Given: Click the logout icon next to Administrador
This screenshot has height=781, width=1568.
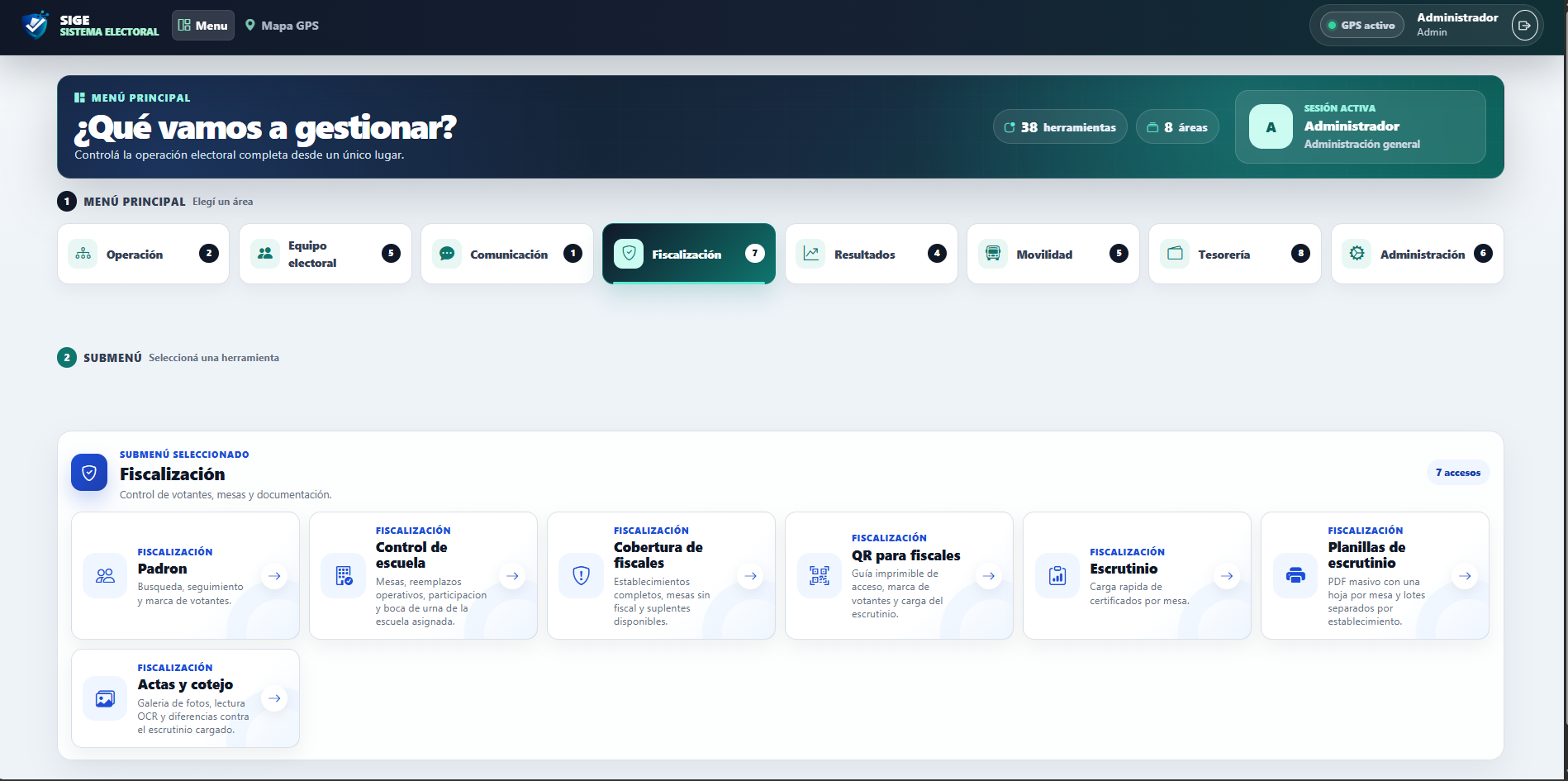Looking at the screenshot, I should [x=1524, y=26].
